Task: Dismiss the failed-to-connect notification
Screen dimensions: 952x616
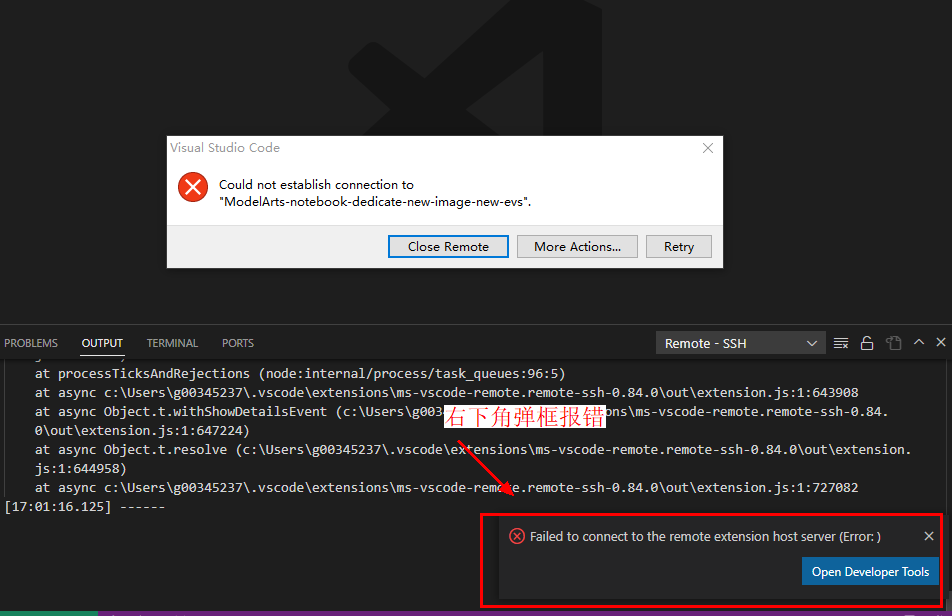Action: [x=929, y=536]
